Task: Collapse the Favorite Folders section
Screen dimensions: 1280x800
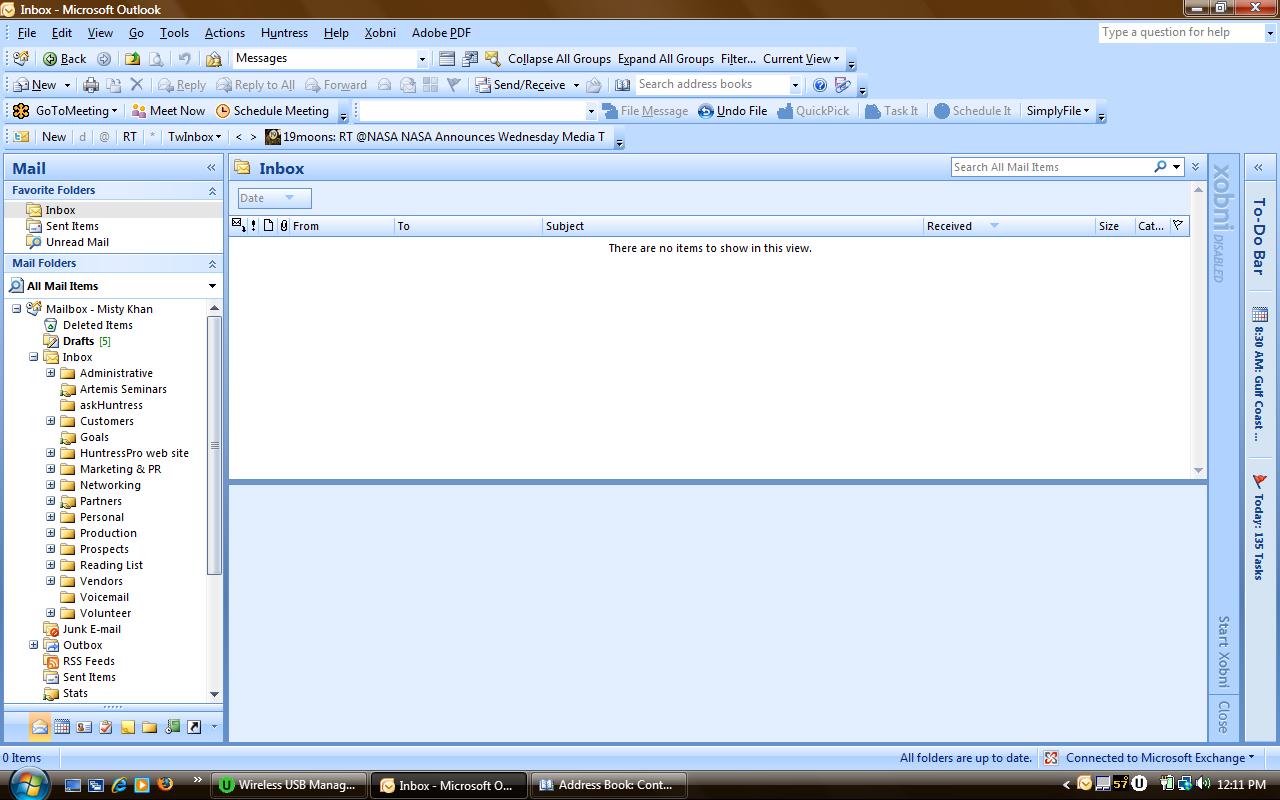Action: [211, 189]
